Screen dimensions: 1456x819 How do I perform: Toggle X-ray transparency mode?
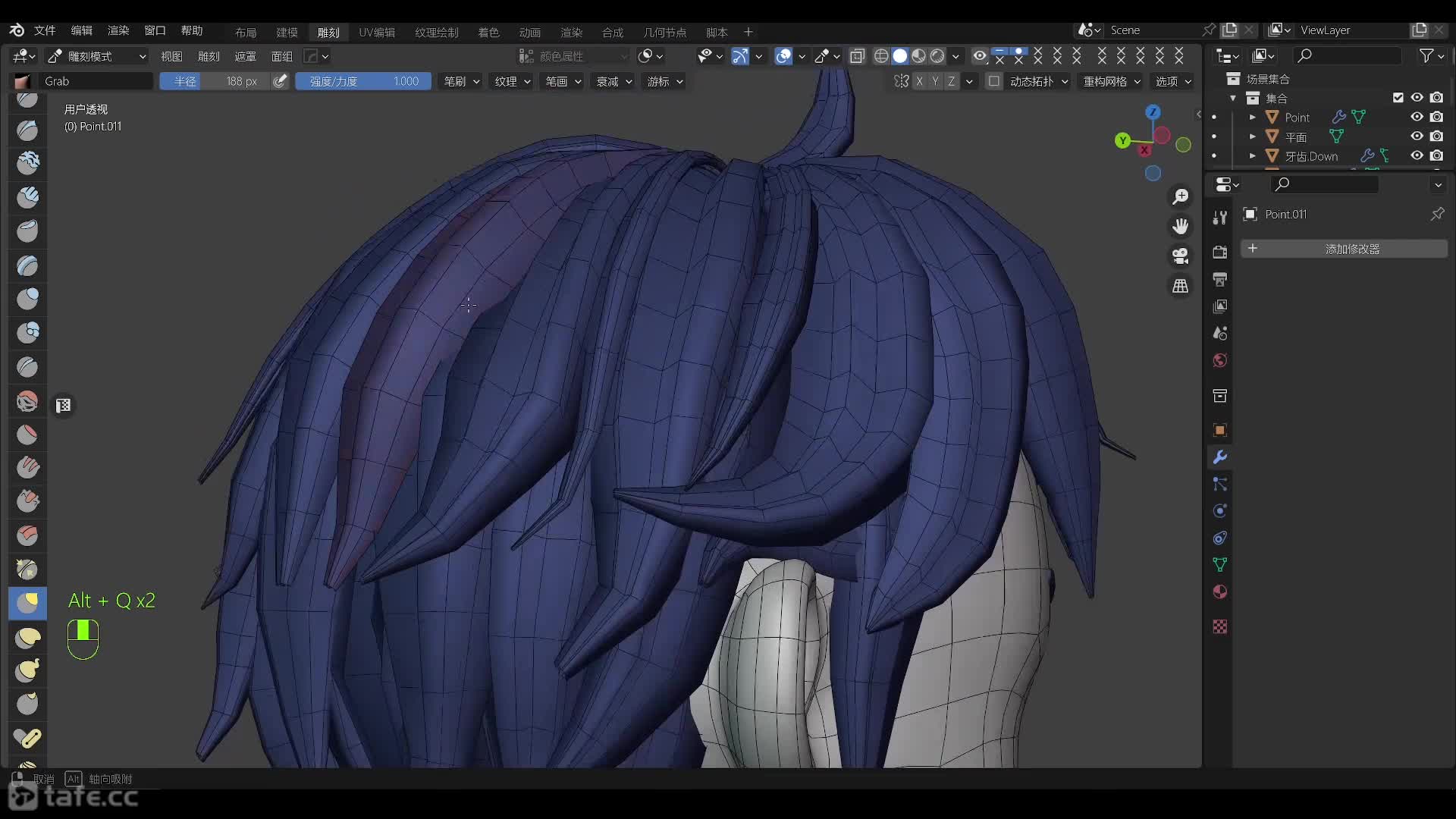tap(857, 56)
